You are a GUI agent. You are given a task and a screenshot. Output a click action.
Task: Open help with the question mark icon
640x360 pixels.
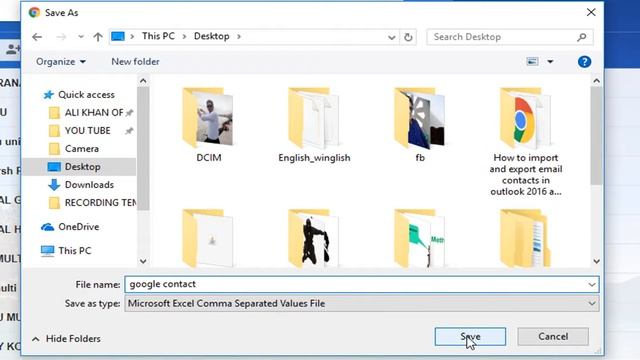(584, 62)
